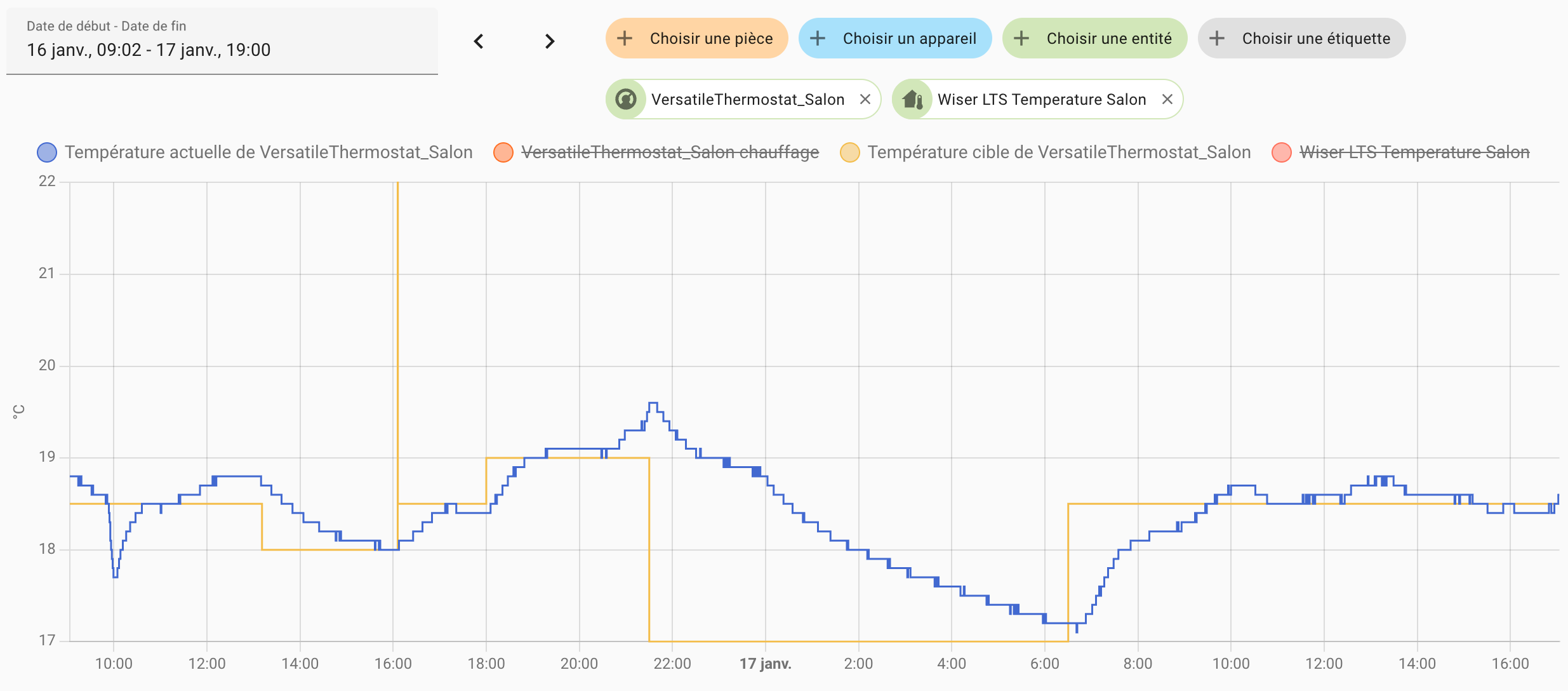The image size is (1568, 691).
Task: Click the VersatileThermostat_Salon thermostat icon
Action: click(x=626, y=99)
